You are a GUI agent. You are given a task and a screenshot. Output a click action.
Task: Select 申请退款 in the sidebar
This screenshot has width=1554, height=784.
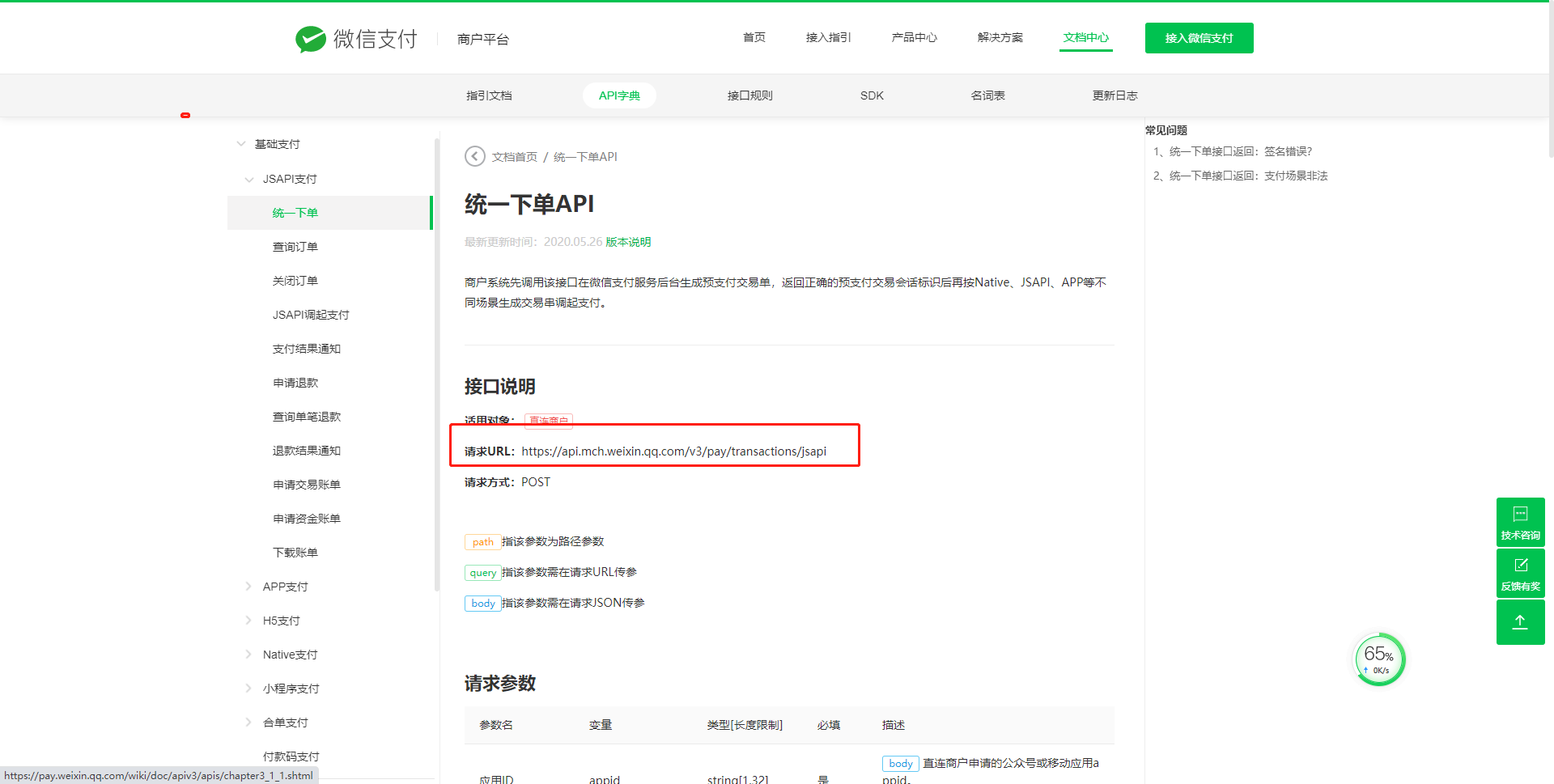pos(295,383)
